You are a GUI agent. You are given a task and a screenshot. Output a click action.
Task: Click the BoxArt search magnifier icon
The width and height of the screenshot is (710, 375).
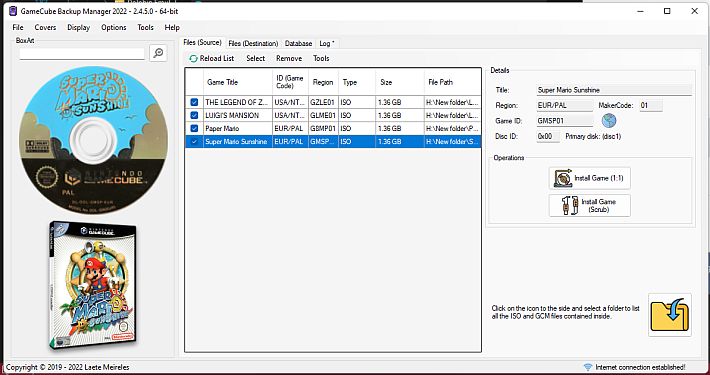pos(158,53)
